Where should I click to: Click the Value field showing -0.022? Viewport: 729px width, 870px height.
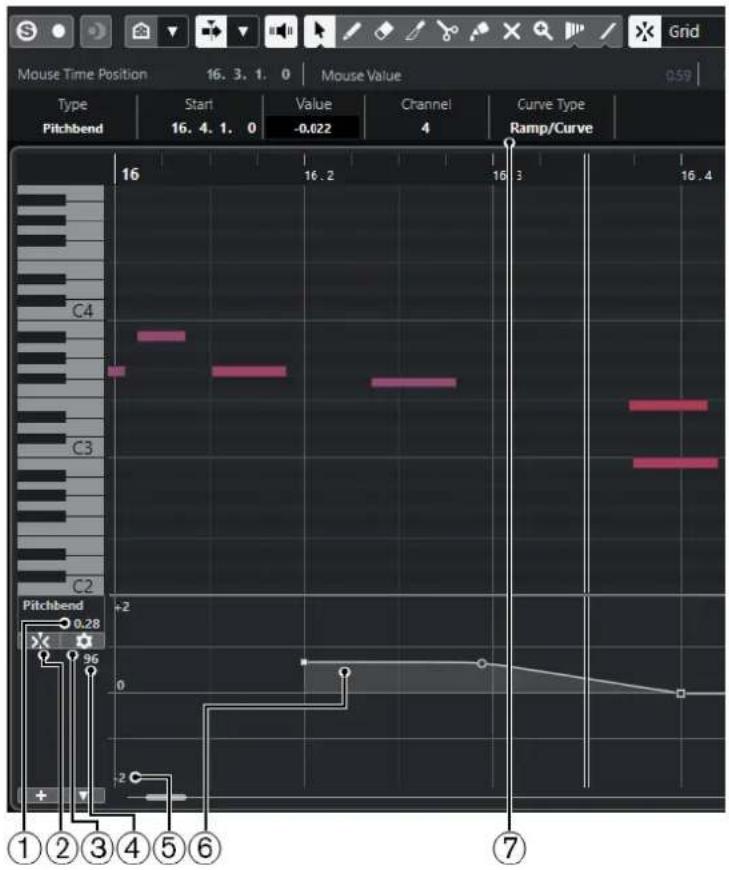coord(312,128)
